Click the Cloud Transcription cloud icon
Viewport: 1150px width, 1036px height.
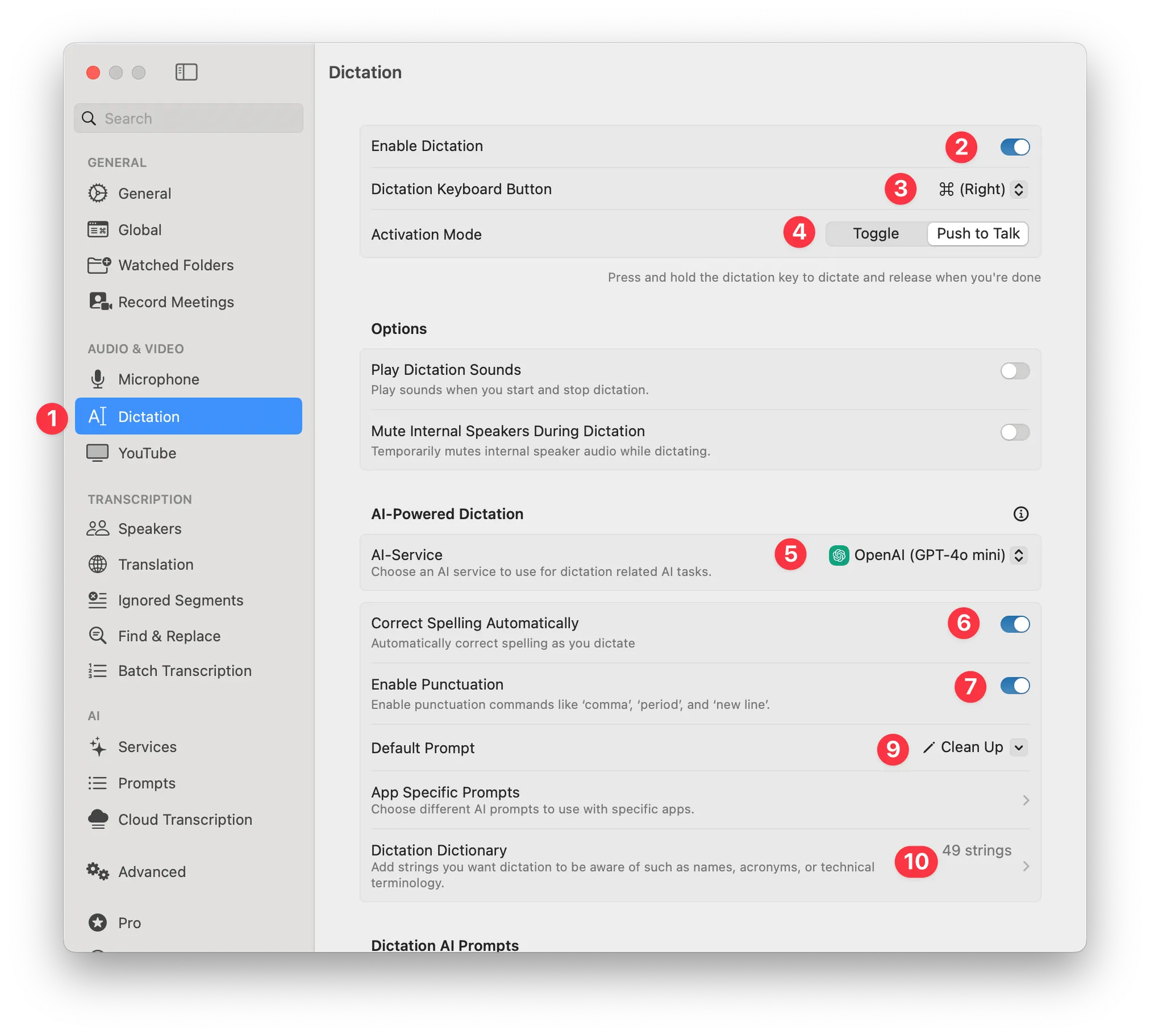(x=98, y=819)
